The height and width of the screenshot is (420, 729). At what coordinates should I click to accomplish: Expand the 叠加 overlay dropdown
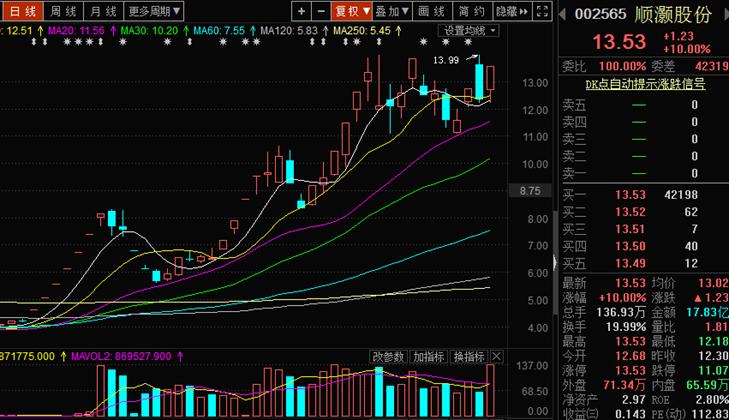tap(393, 11)
